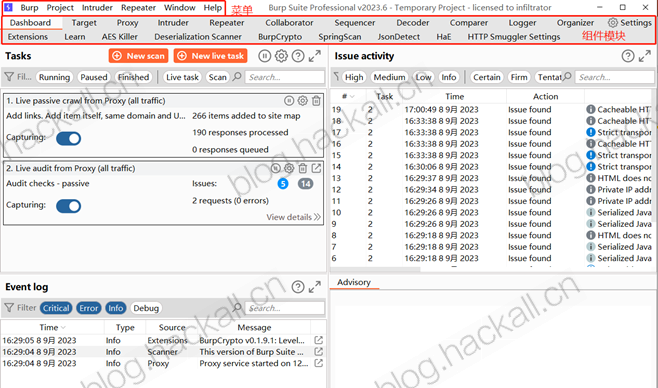Toggle the High severity issue filter
This screenshot has width=658, height=388.
pos(354,77)
